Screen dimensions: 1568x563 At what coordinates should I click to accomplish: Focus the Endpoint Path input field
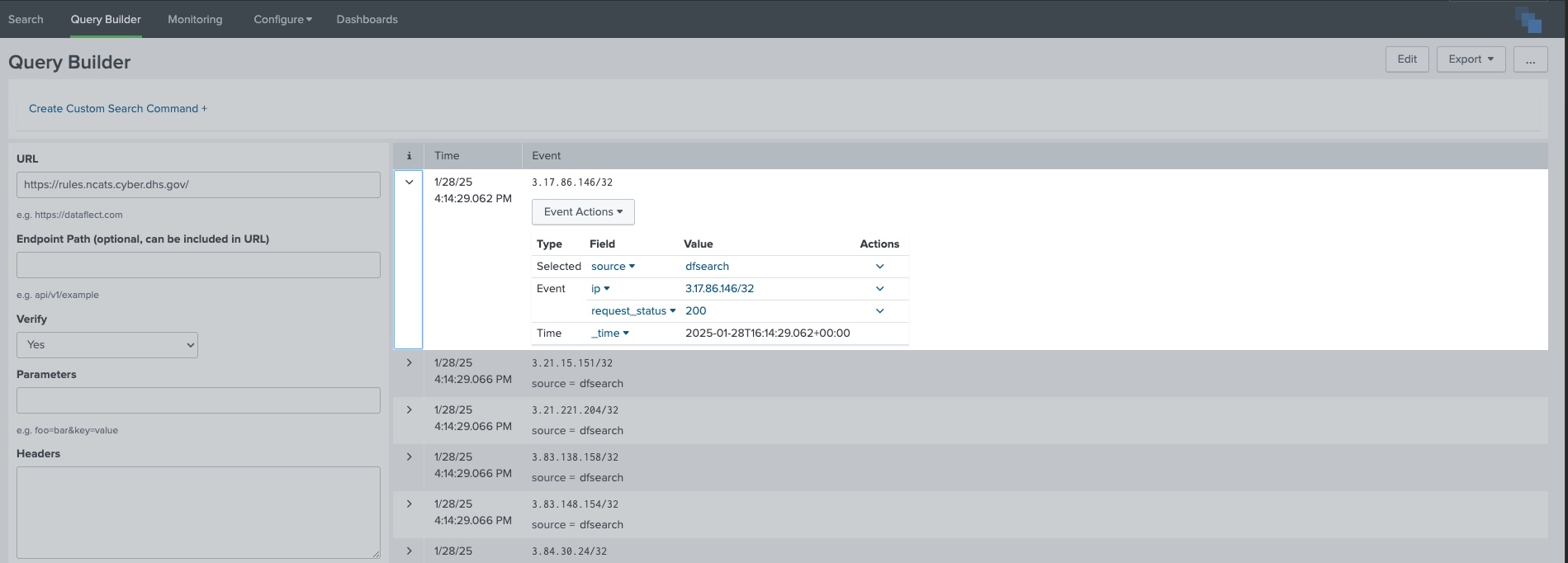point(198,265)
